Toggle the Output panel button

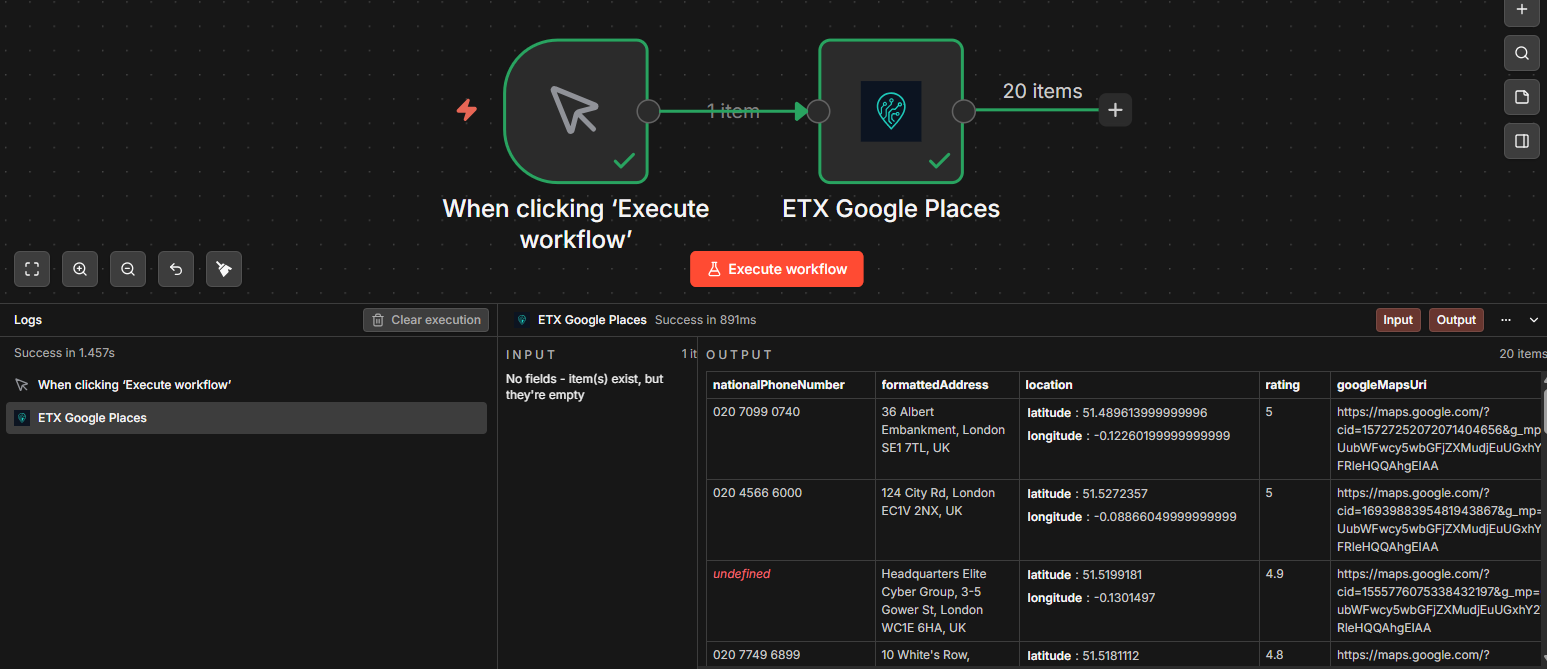[x=1456, y=320]
